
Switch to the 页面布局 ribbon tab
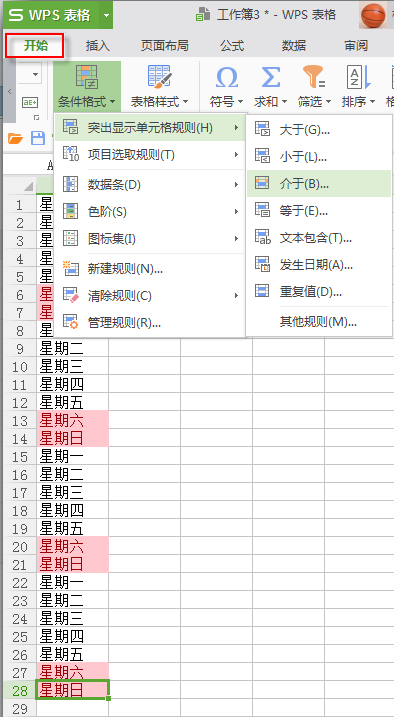pyautogui.click(x=165, y=45)
